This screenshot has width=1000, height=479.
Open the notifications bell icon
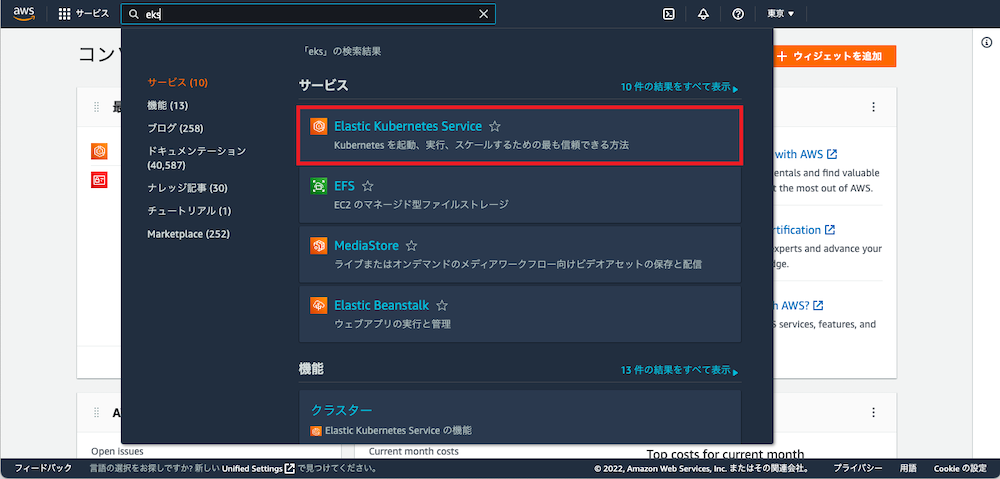703,14
